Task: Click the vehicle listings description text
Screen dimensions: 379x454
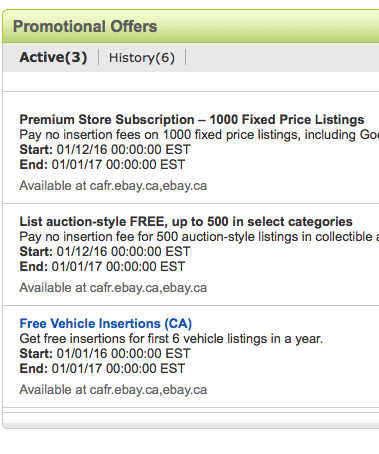Action: [x=171, y=339]
